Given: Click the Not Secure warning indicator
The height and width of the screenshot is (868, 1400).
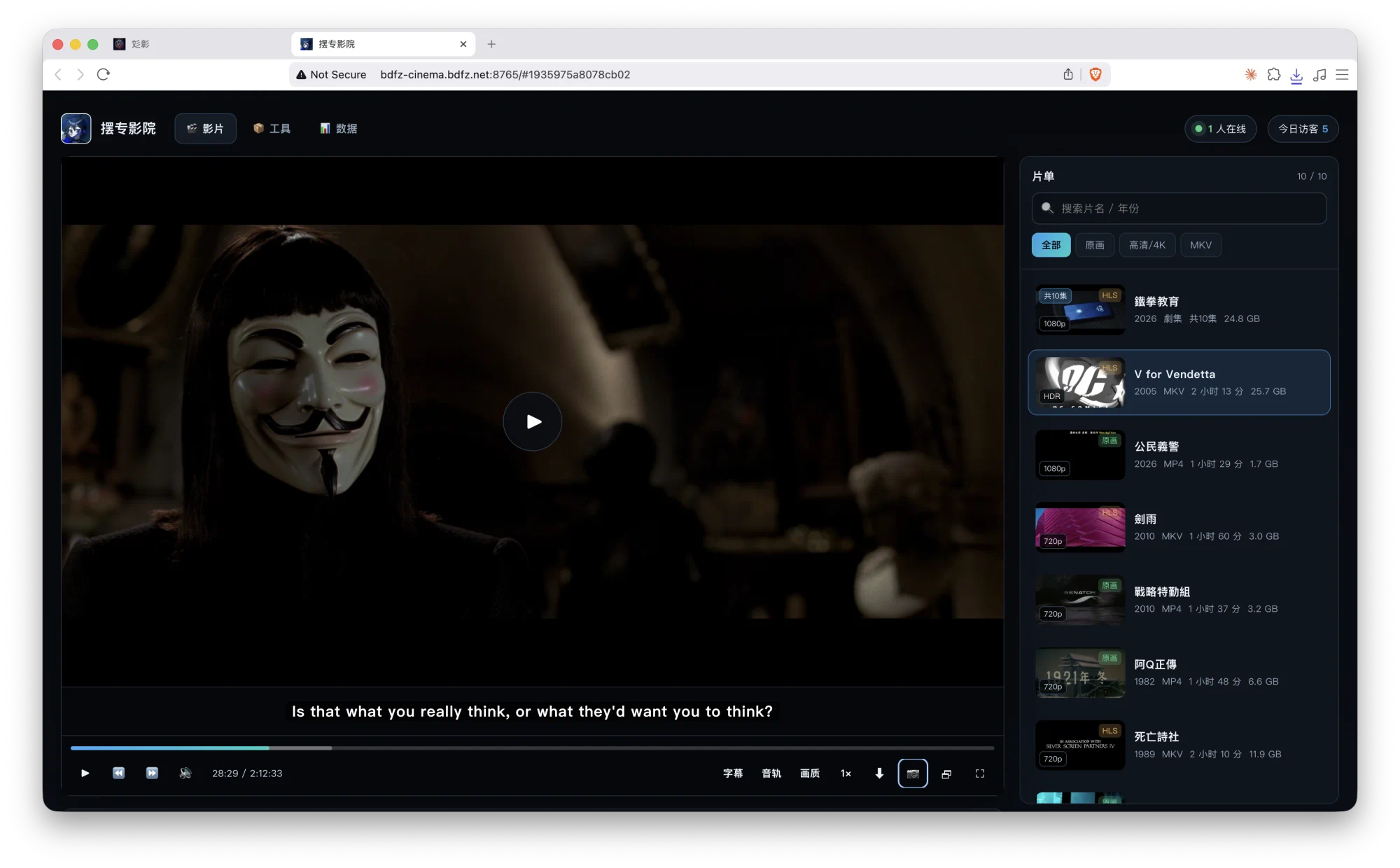Looking at the screenshot, I should coord(331,75).
